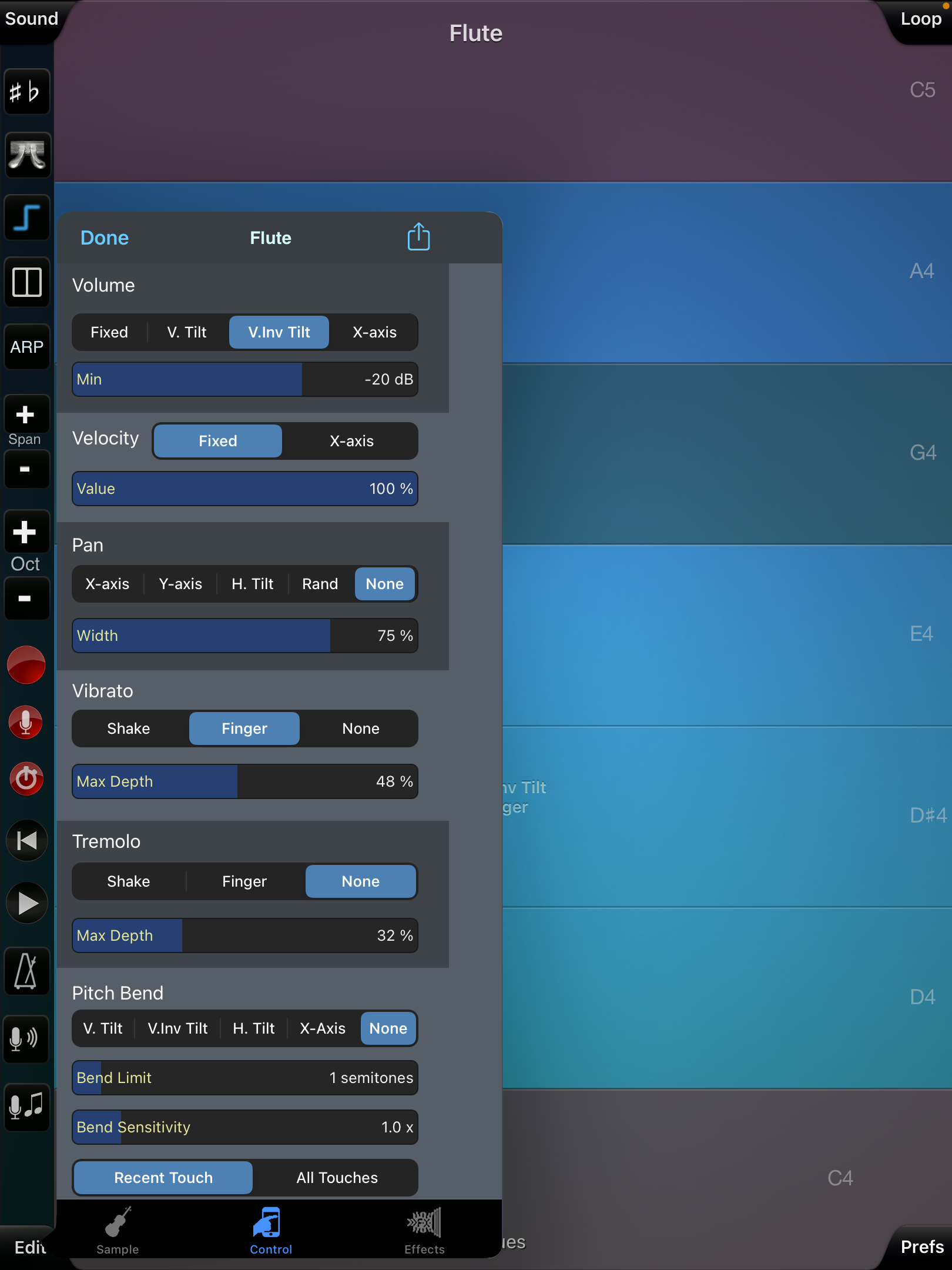Open the Sample tab
The height and width of the screenshot is (1270, 952).
118,1231
